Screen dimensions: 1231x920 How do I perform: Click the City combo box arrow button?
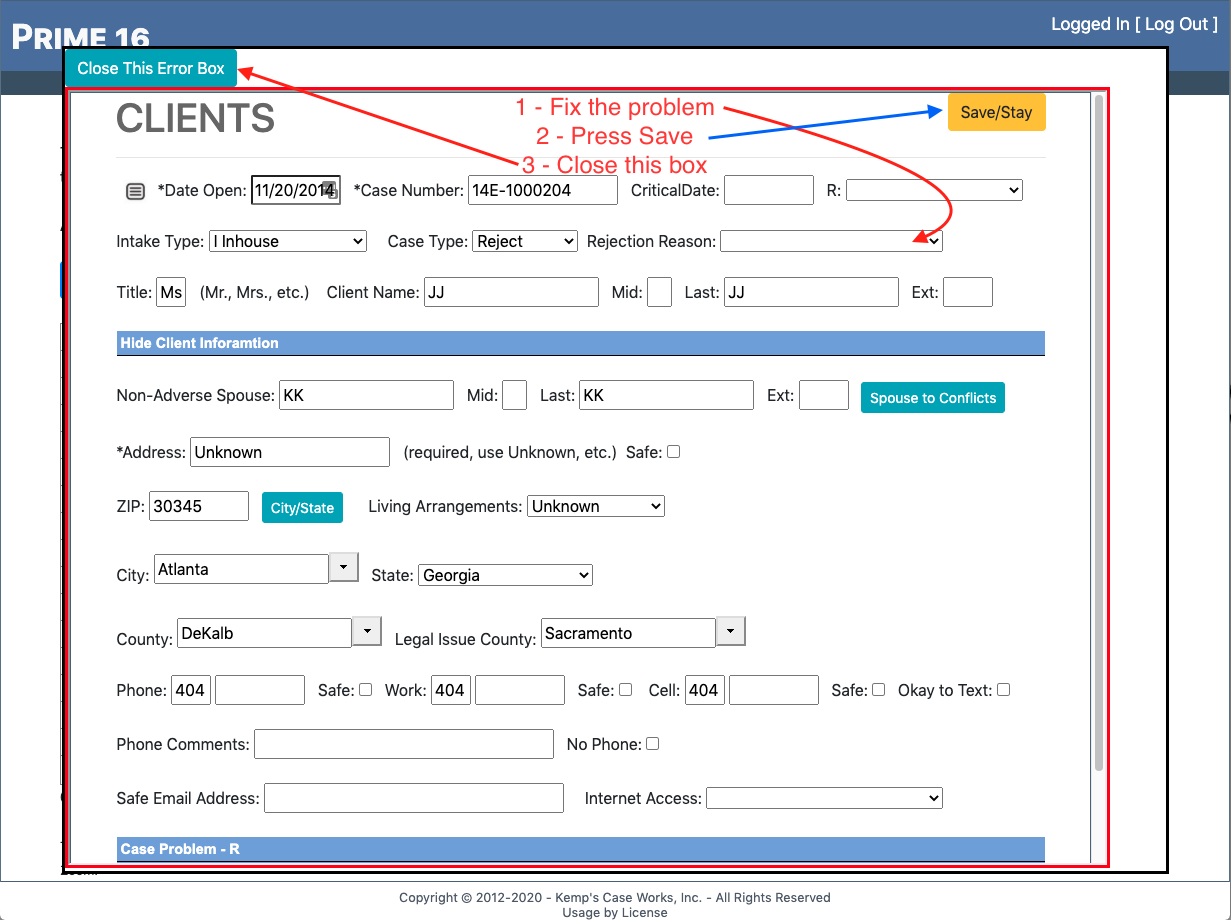pyautogui.click(x=343, y=568)
